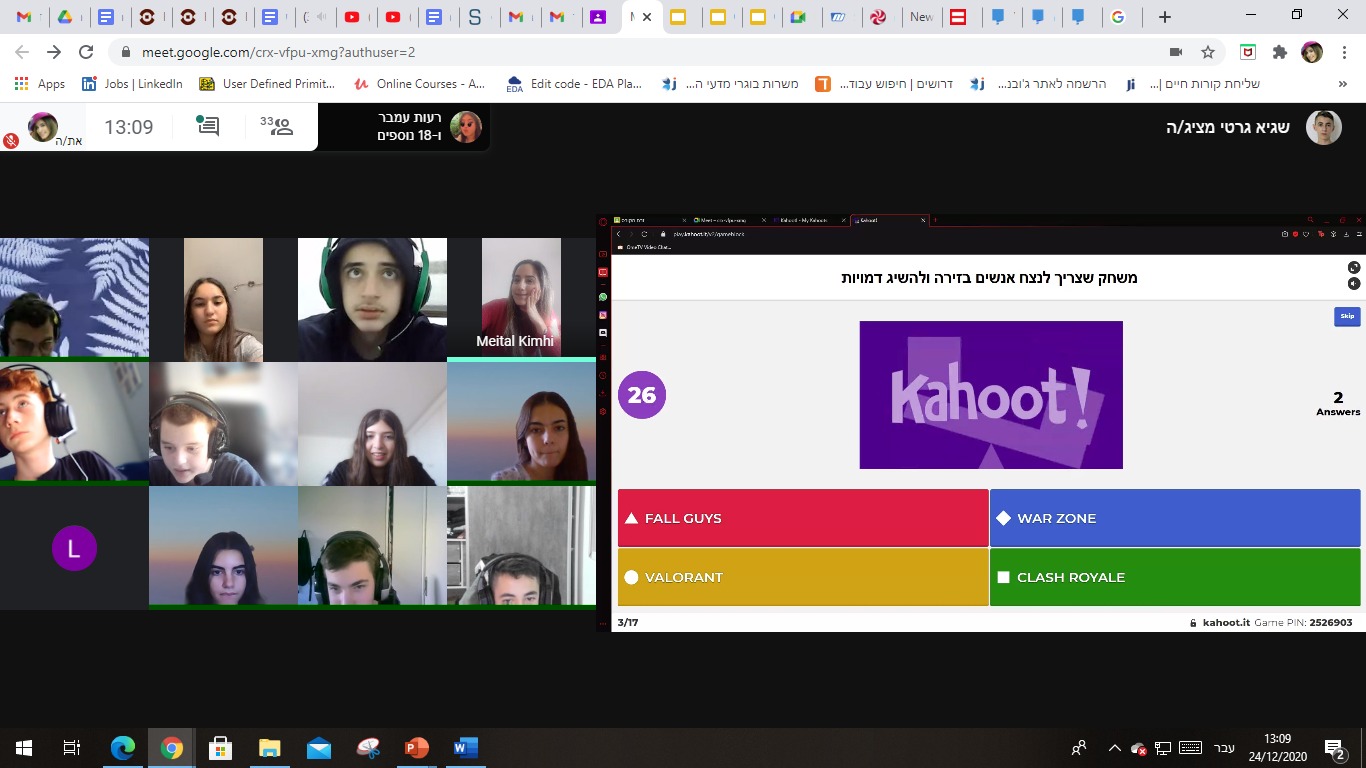The image size is (1366, 768).
Task: Go back in Chrome
Action: 22,52
